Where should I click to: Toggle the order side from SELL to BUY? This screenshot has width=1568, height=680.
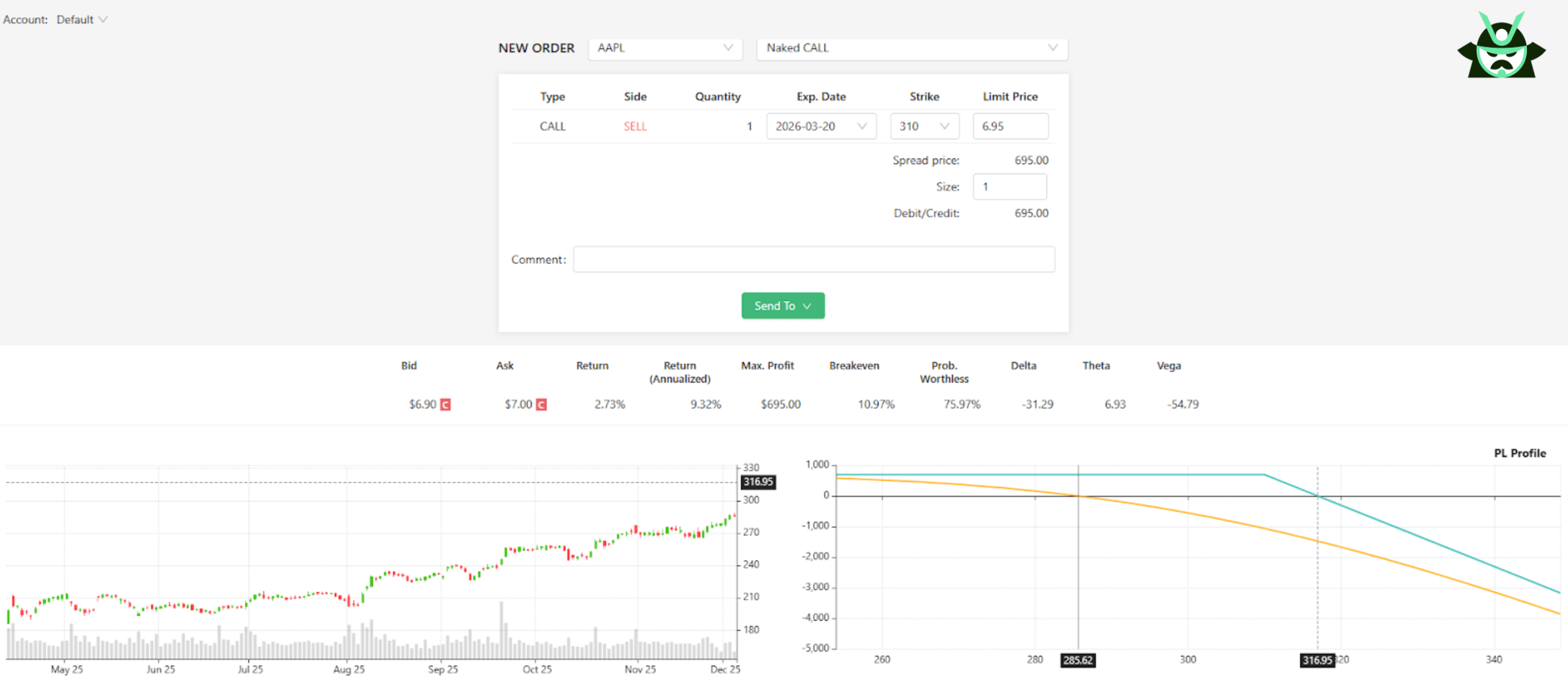pyautogui.click(x=634, y=126)
